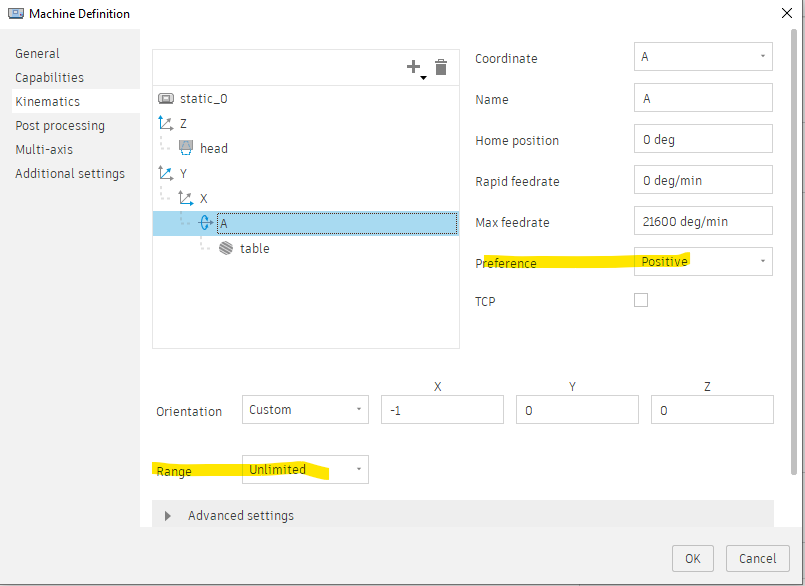
Task: Click the OK button
Action: coord(692,558)
